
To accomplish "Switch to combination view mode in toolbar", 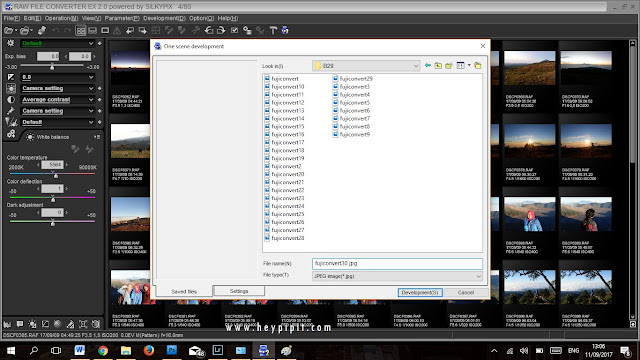I will pos(93,30).
